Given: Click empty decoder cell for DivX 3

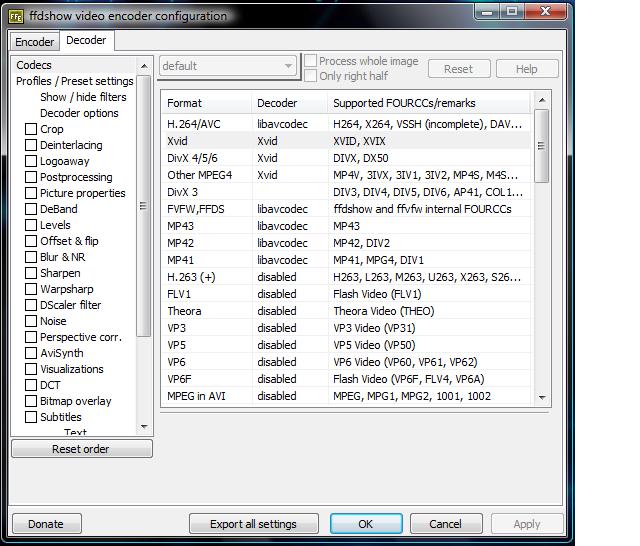Looking at the screenshot, I should coord(290,192).
